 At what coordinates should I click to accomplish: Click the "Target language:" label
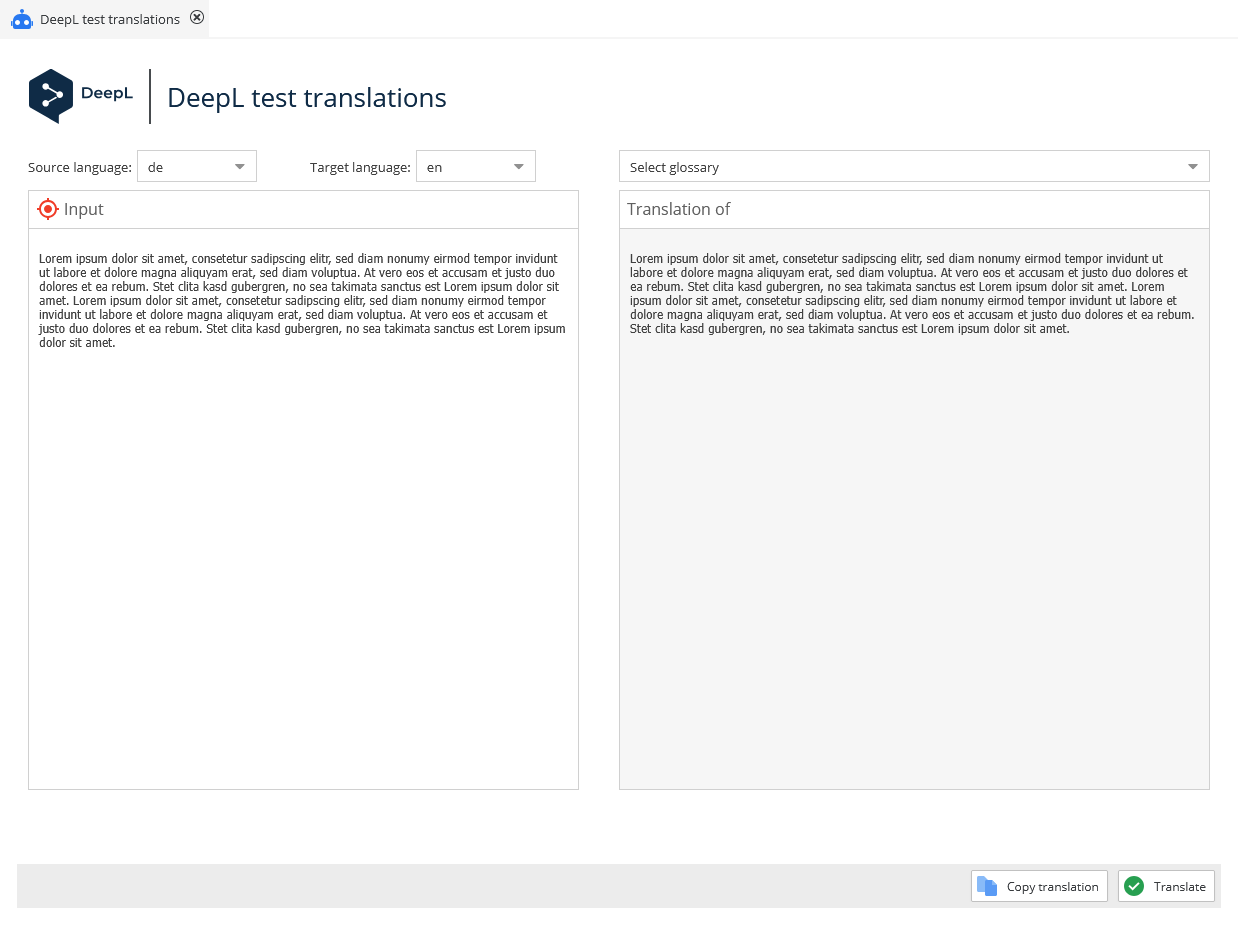[360, 167]
